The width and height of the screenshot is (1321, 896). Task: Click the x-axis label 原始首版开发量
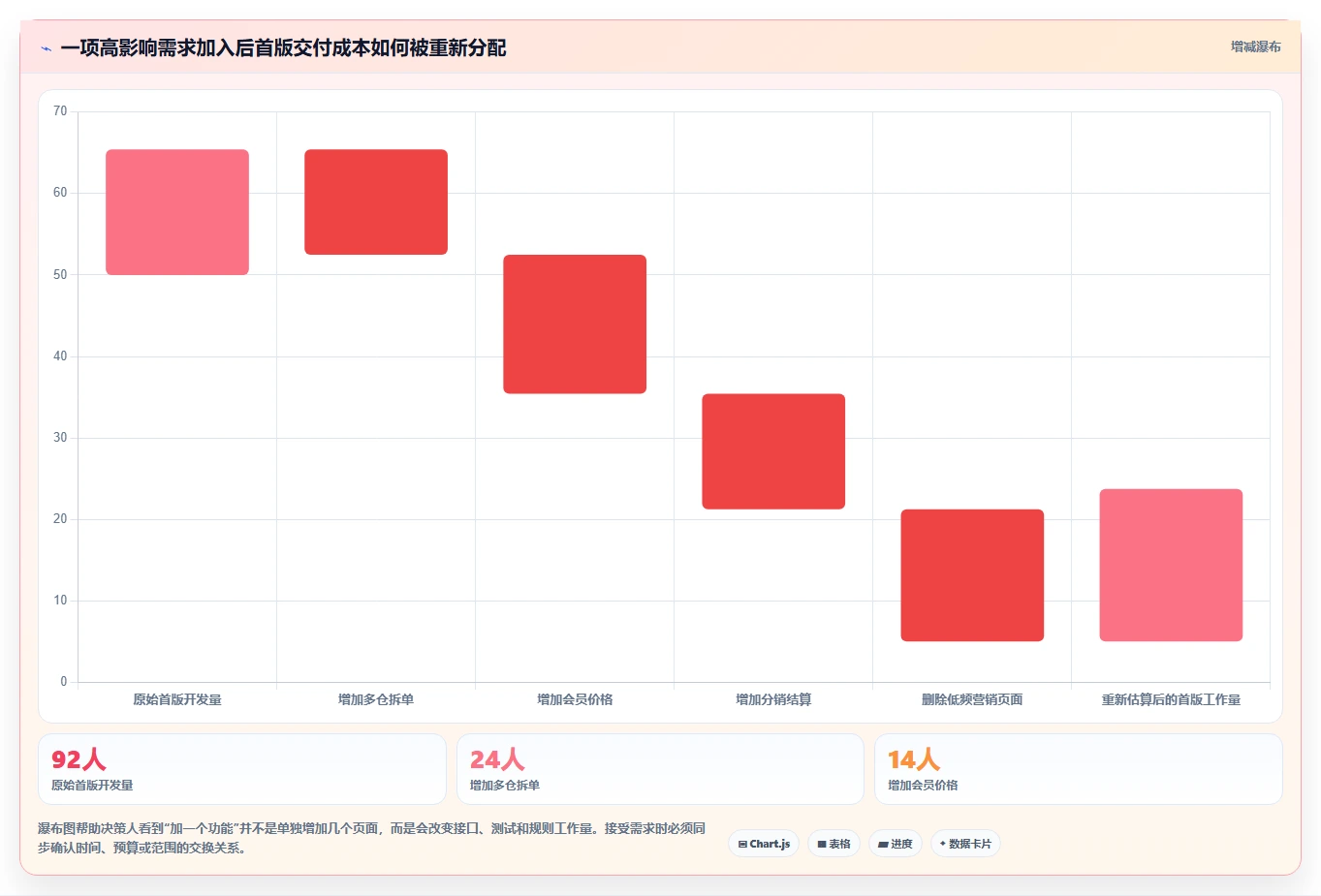click(177, 699)
